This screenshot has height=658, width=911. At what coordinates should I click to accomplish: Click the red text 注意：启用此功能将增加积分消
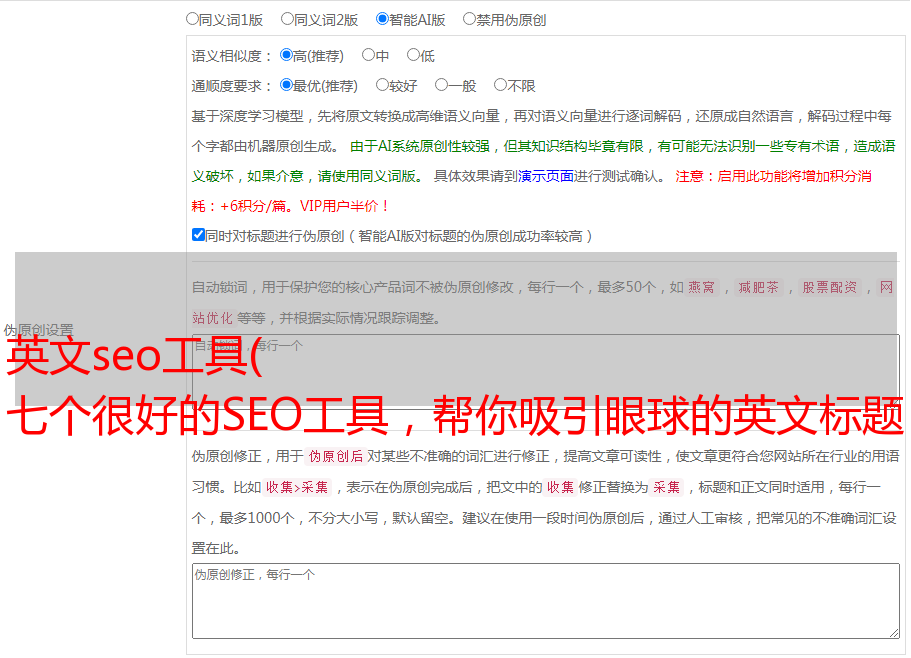click(773, 176)
